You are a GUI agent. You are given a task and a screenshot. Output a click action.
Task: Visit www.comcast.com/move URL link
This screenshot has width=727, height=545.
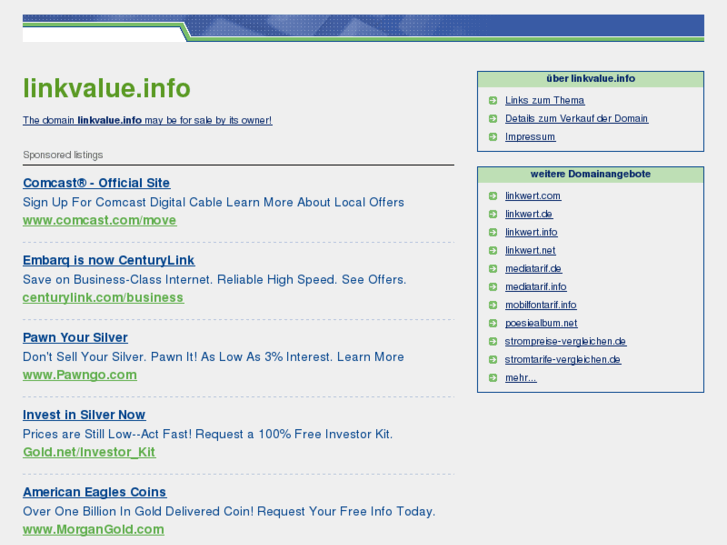(x=100, y=220)
